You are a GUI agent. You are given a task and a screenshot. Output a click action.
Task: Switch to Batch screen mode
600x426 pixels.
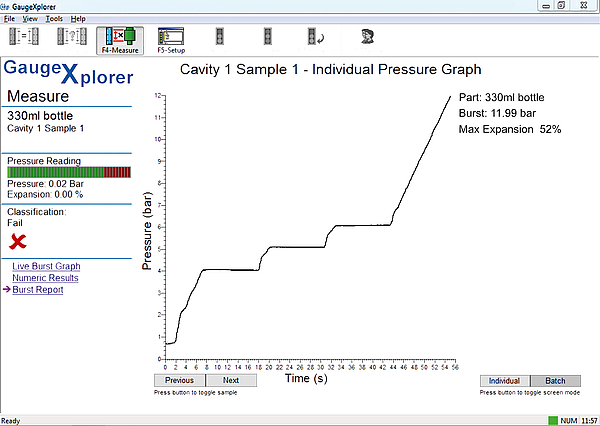tap(554, 381)
